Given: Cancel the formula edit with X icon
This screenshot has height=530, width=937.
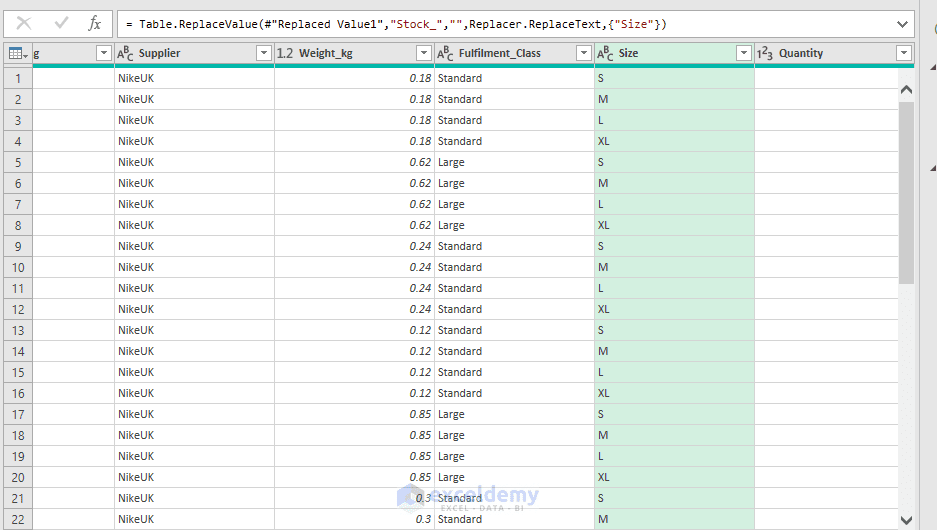Looking at the screenshot, I should 24,24.
